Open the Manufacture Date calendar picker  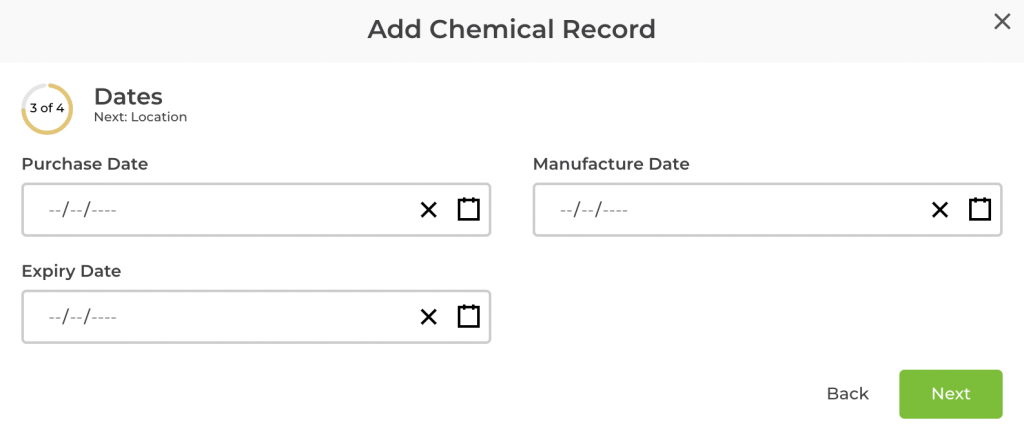click(980, 210)
